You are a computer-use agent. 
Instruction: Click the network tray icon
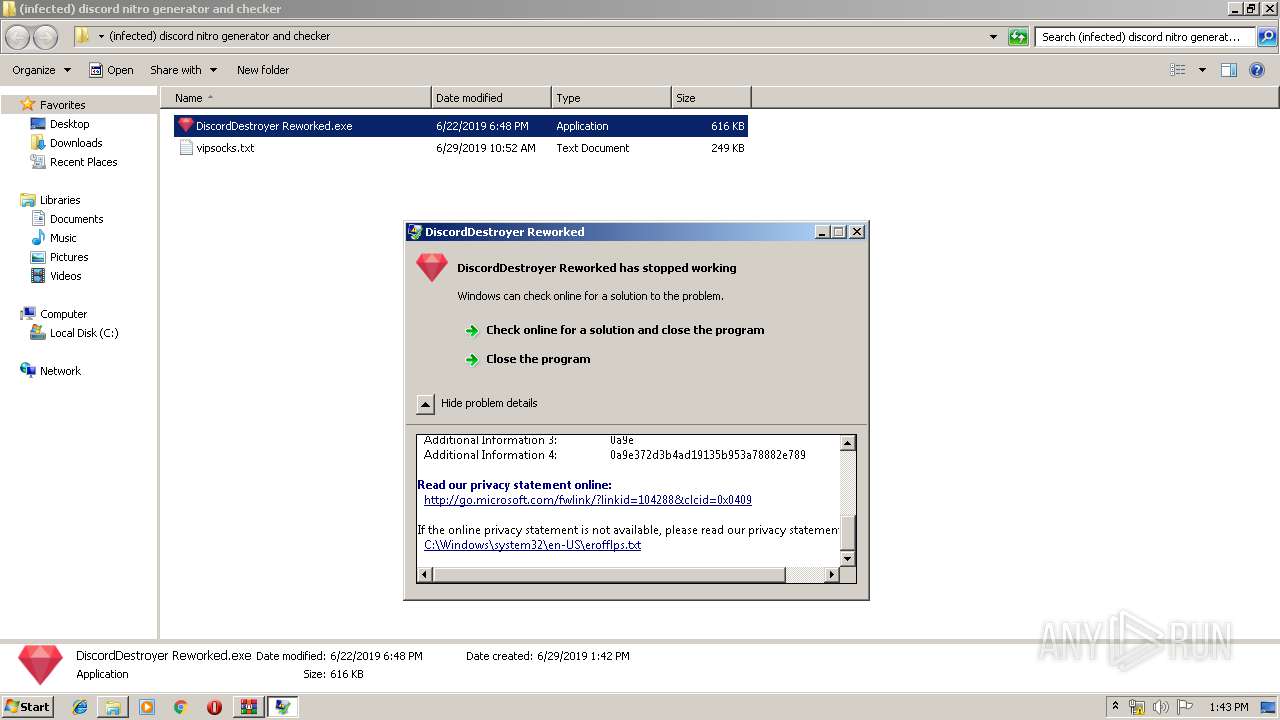coord(1137,707)
